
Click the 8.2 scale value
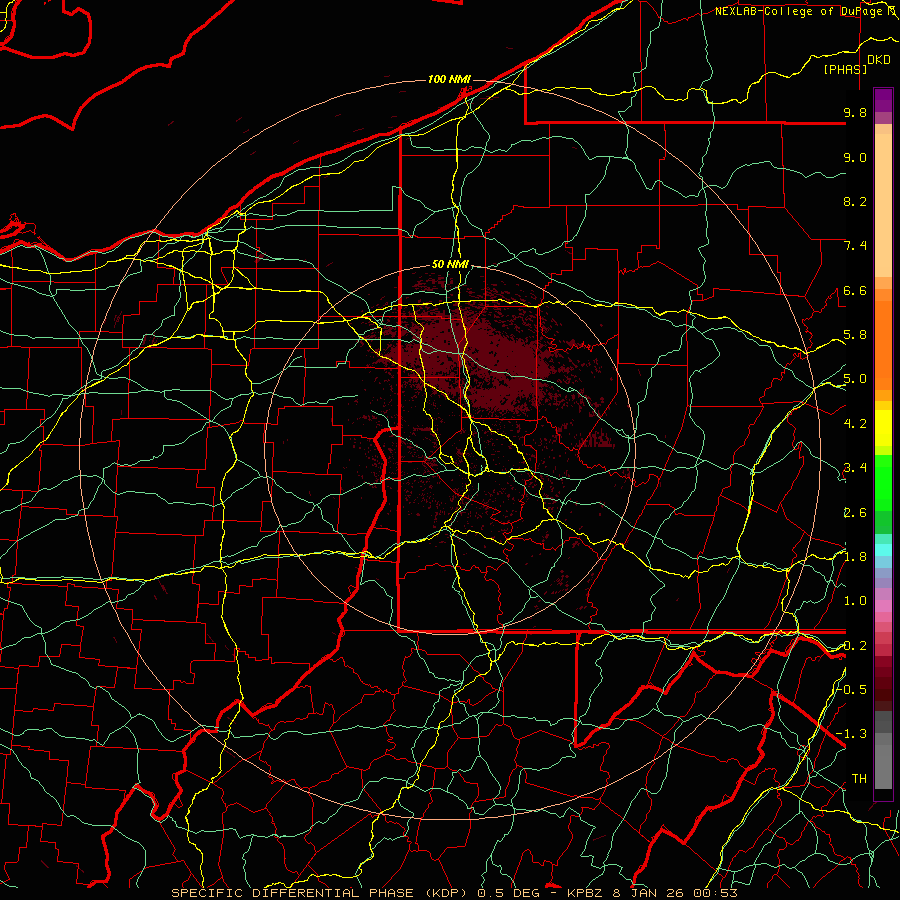click(855, 202)
